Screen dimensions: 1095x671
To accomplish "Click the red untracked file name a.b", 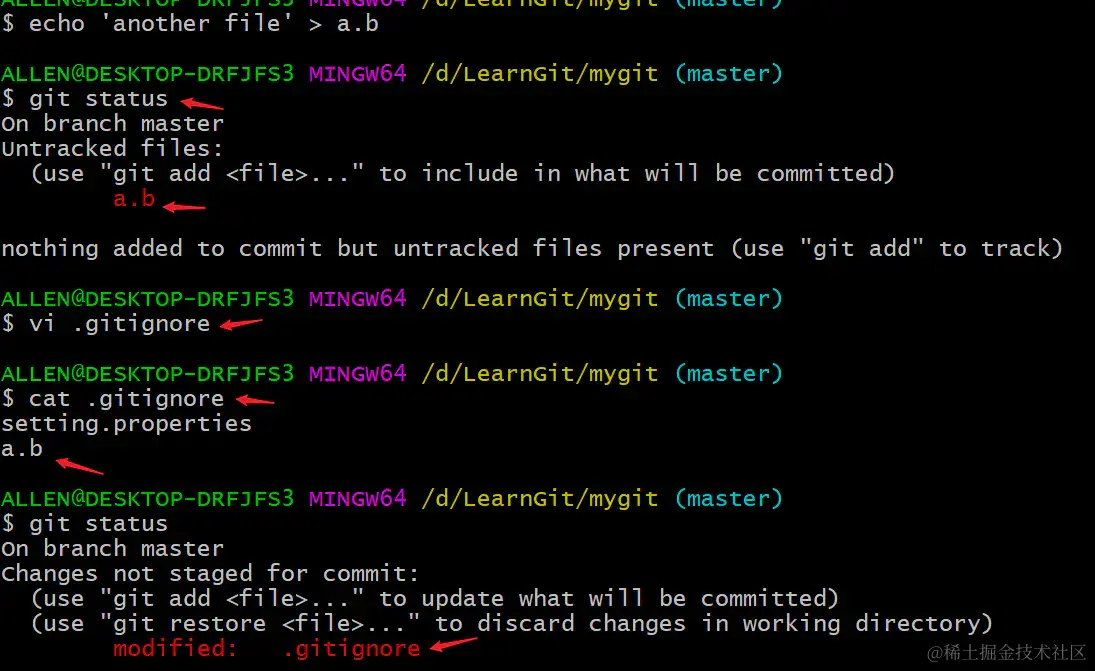I will (x=133, y=199).
